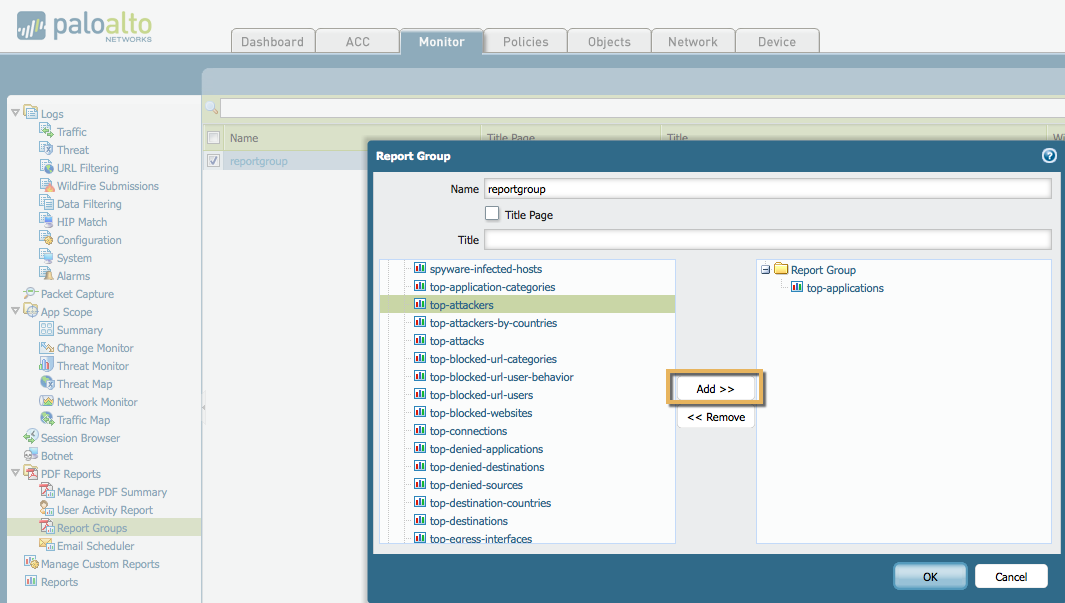Click the URL Filtering icon
This screenshot has height=603, width=1065.
coord(46,166)
